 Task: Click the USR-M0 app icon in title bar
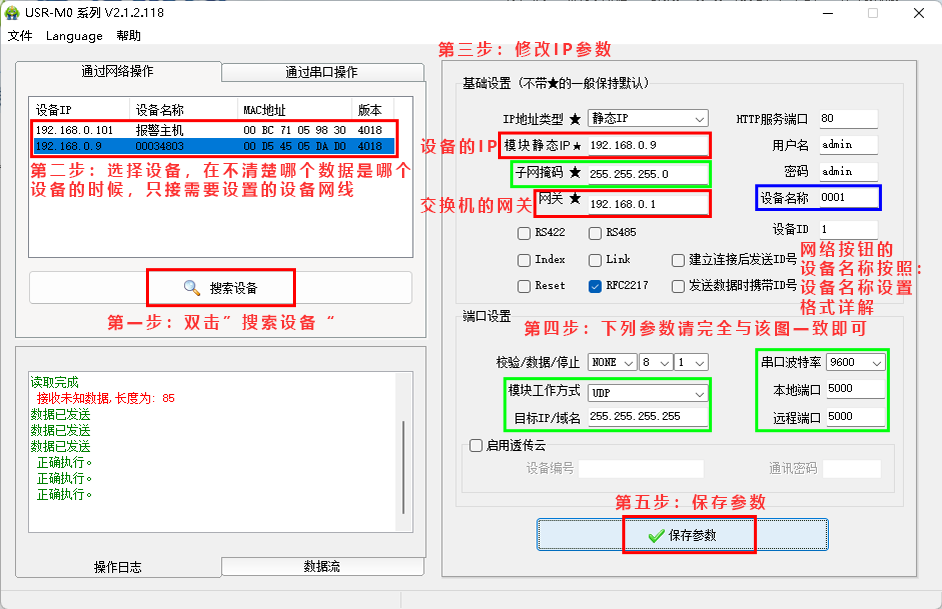point(13,13)
